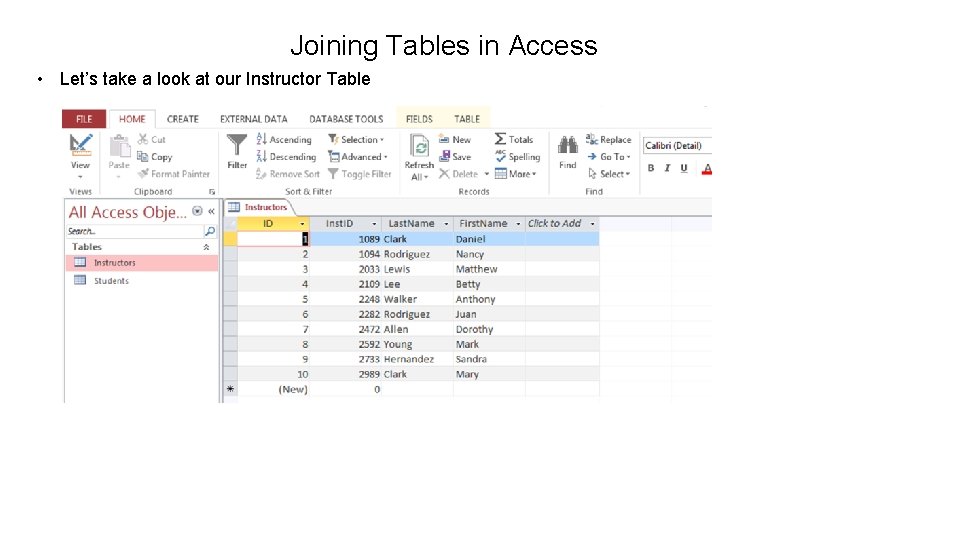Click the View icon in Views group
Image resolution: width=960 pixels, height=540 pixels.
click(x=80, y=145)
